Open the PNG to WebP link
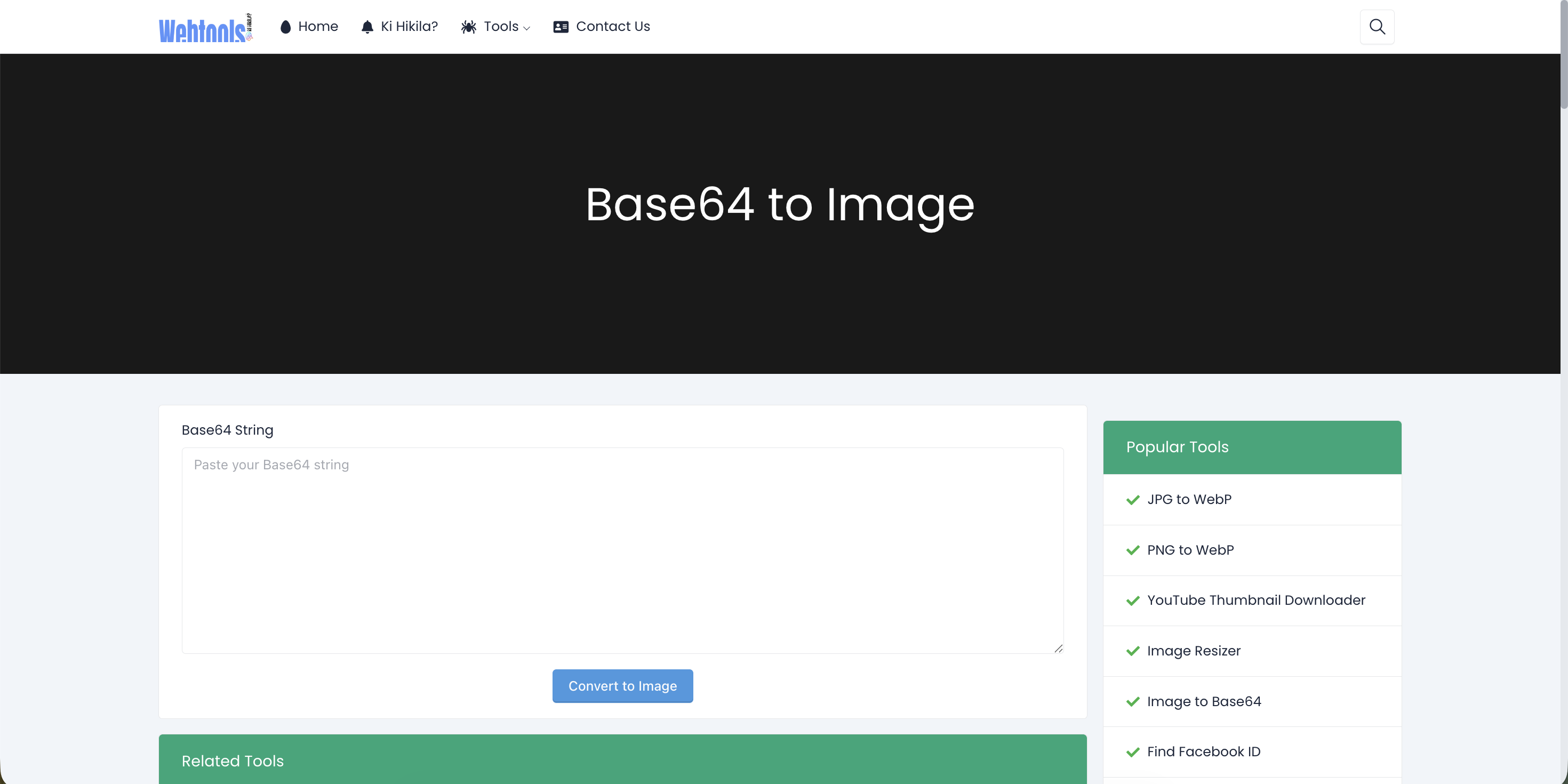Screen dimensions: 1568x784 (x=1190, y=550)
